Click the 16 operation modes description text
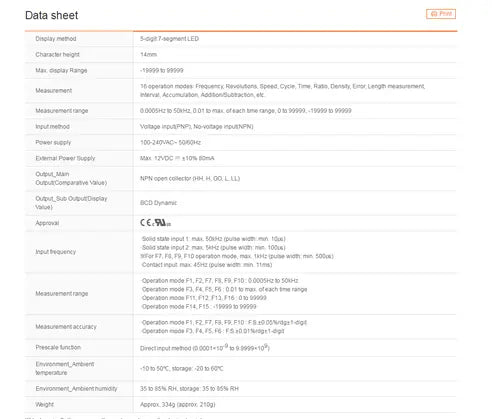 [282, 91]
